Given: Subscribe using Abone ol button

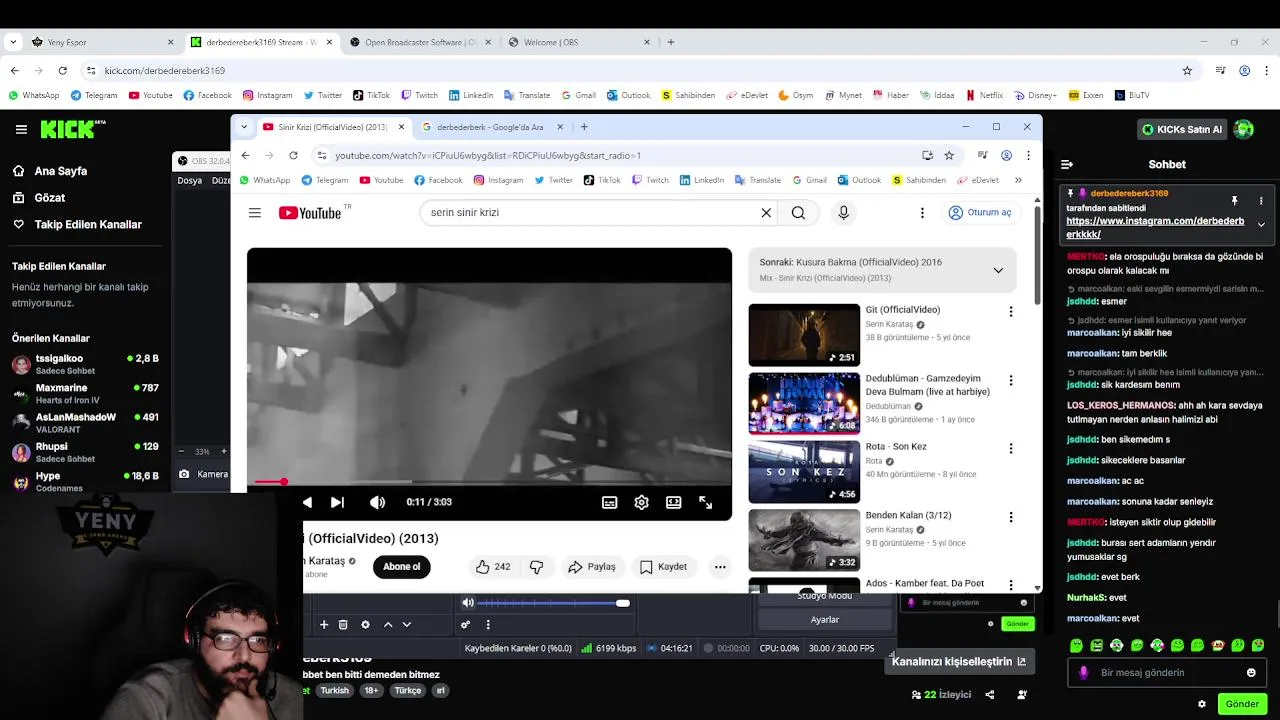Looking at the screenshot, I should point(401,566).
